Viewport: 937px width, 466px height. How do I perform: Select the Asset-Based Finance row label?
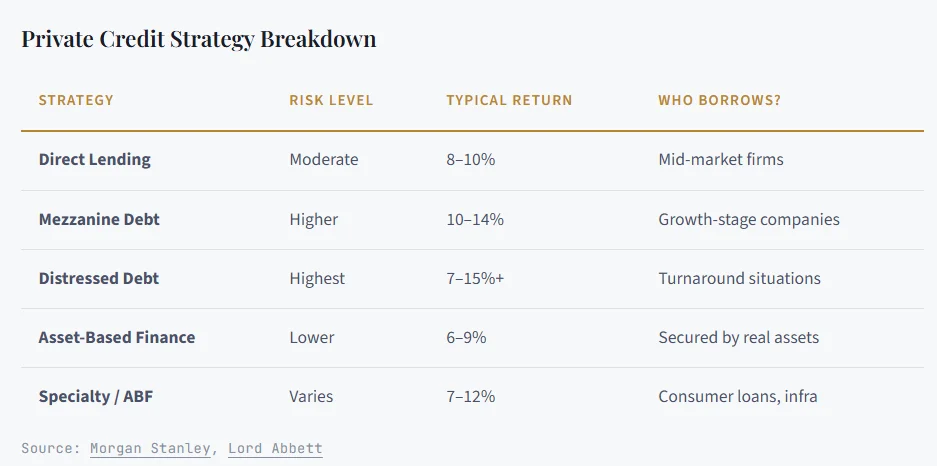click(x=117, y=337)
